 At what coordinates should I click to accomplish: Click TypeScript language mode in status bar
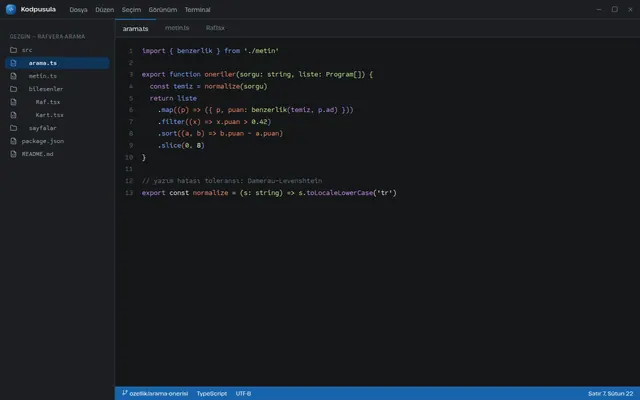211,393
